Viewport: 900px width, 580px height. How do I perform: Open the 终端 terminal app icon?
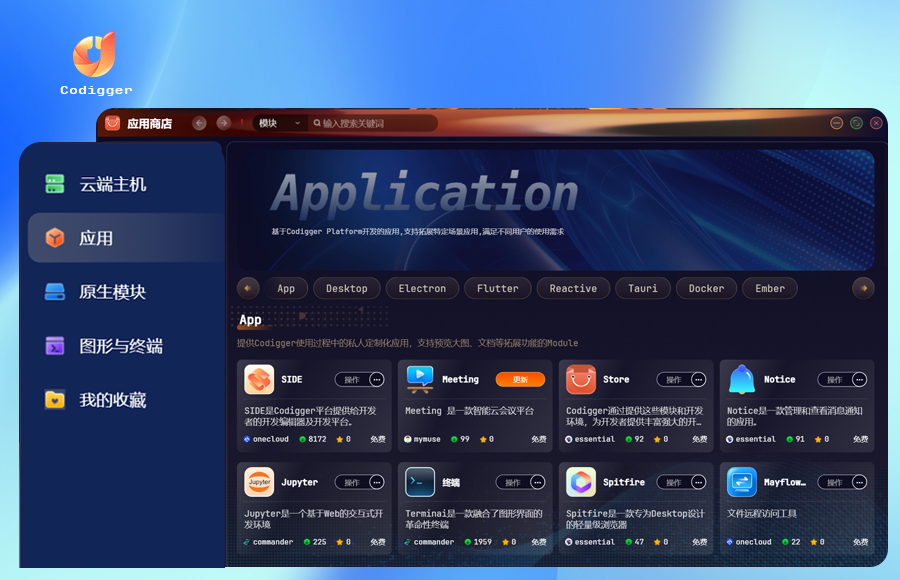coord(420,482)
